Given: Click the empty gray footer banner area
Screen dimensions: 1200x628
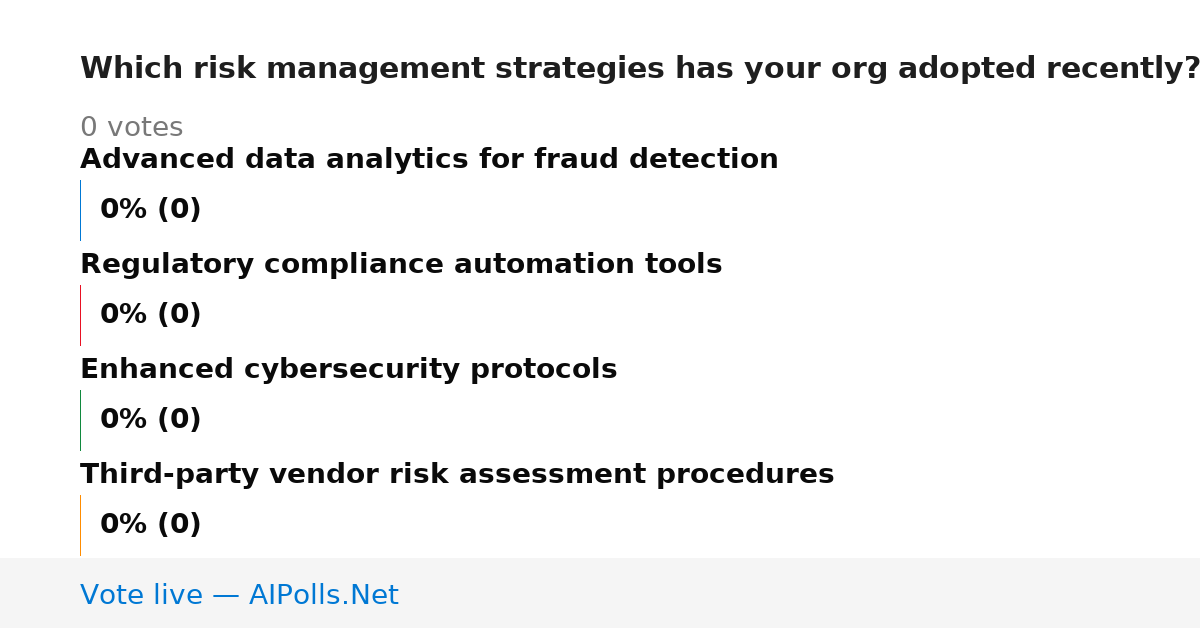Looking at the screenshot, I should point(800,593).
